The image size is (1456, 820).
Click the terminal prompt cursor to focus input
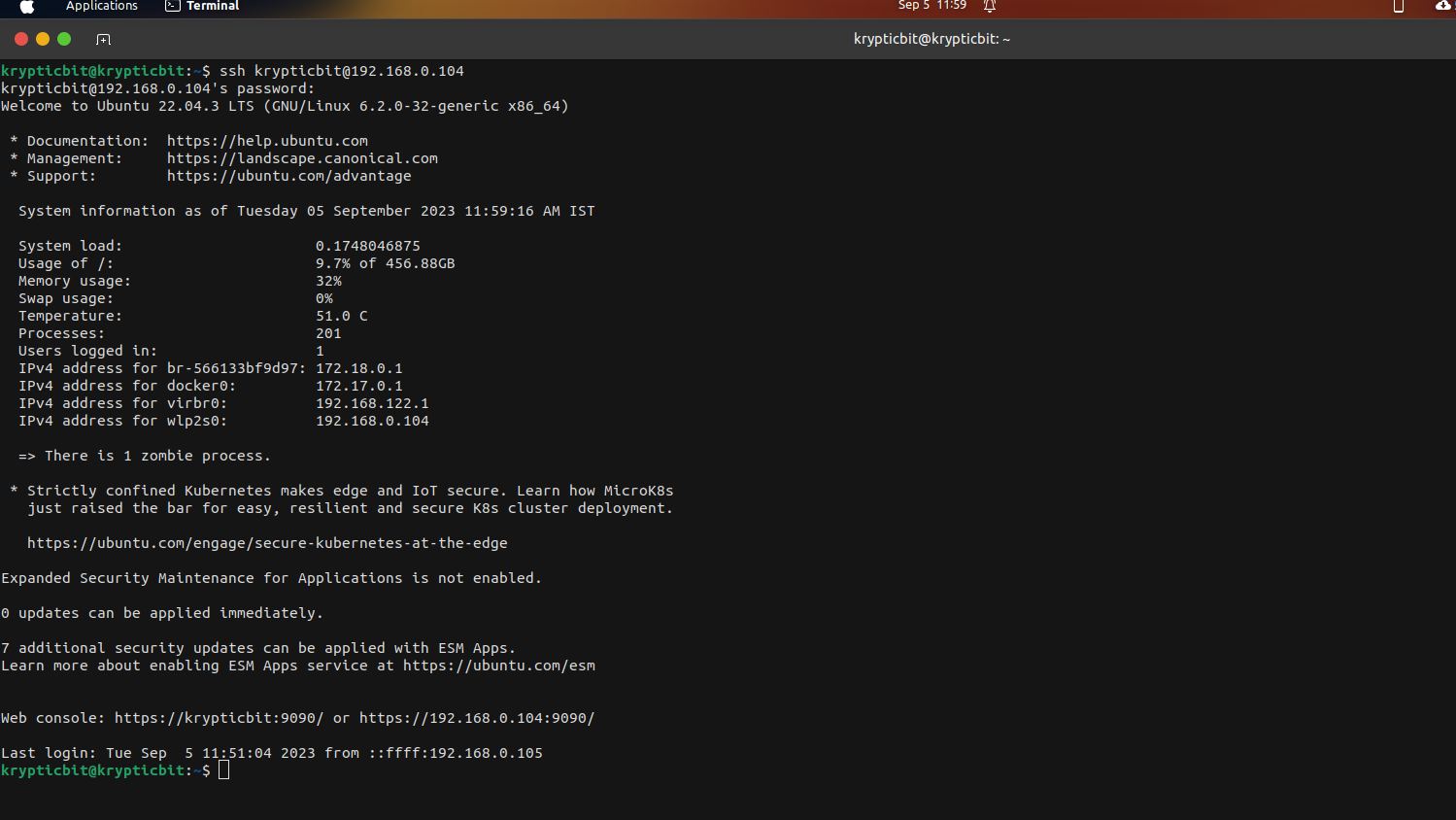[x=223, y=769]
